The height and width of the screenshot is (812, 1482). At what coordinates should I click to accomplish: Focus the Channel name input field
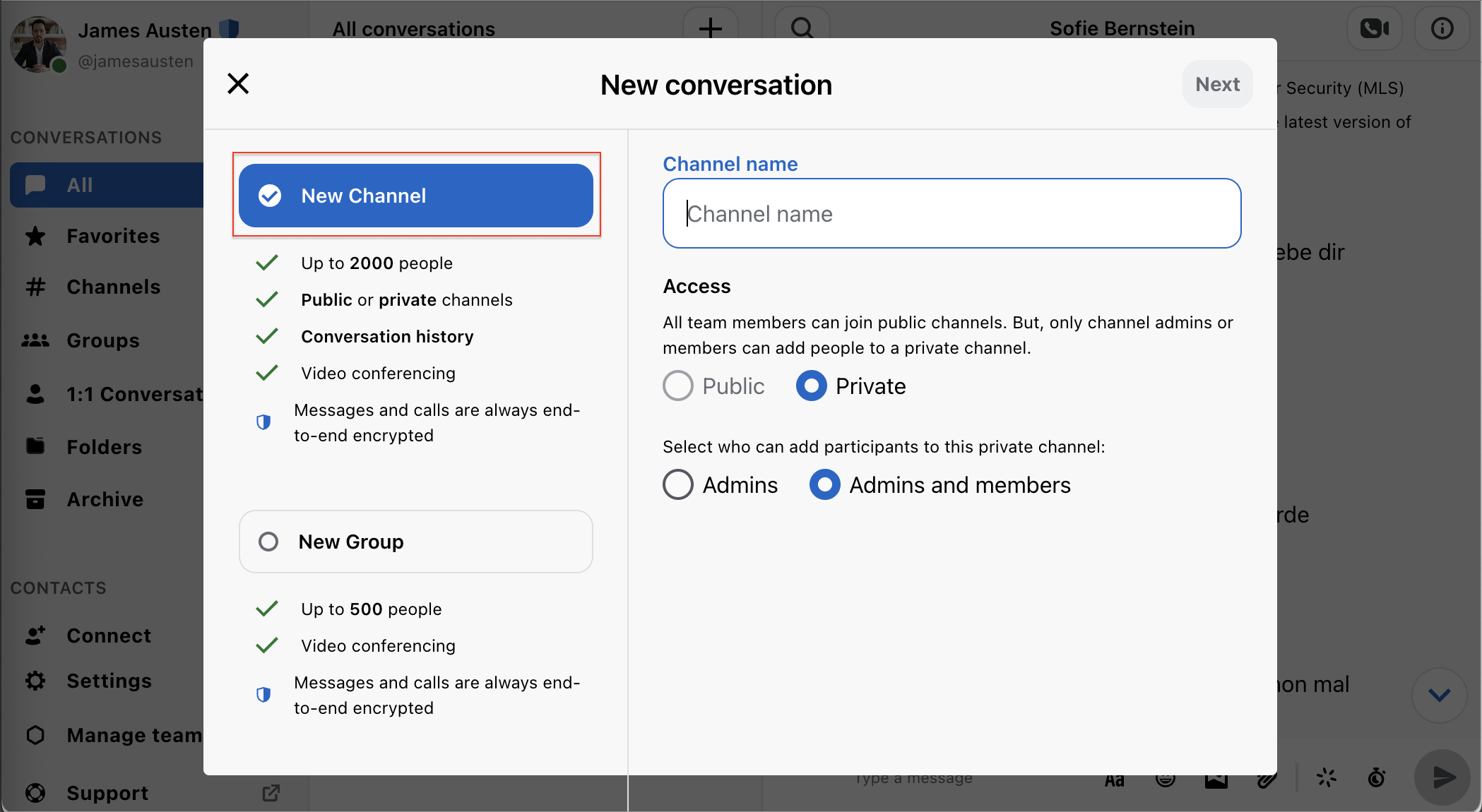(x=952, y=213)
